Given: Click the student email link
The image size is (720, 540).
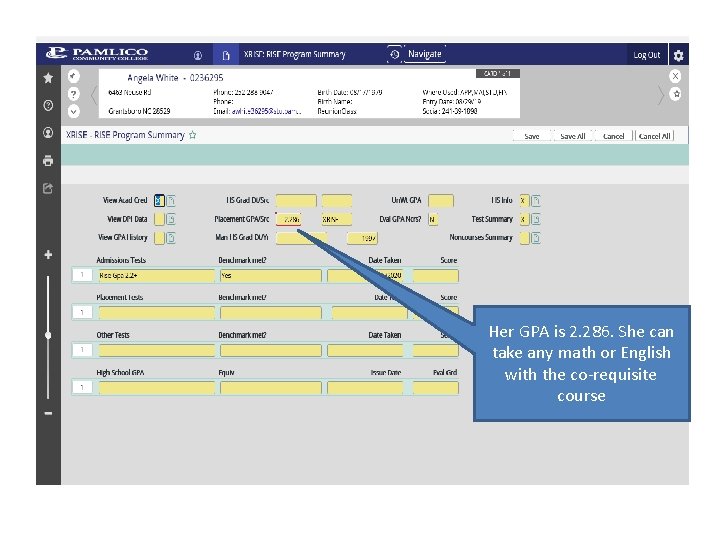Looking at the screenshot, I should coord(266,111).
